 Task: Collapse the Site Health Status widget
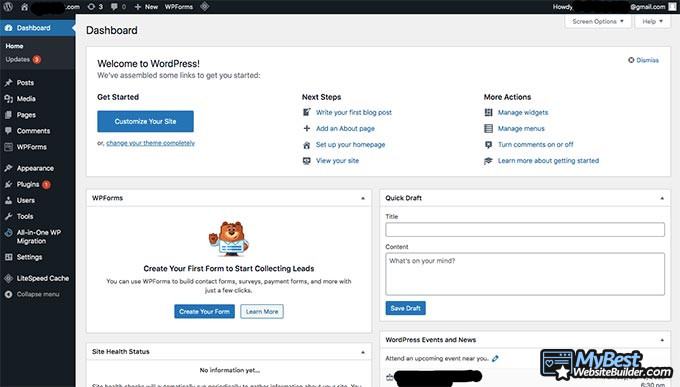tap(363, 352)
